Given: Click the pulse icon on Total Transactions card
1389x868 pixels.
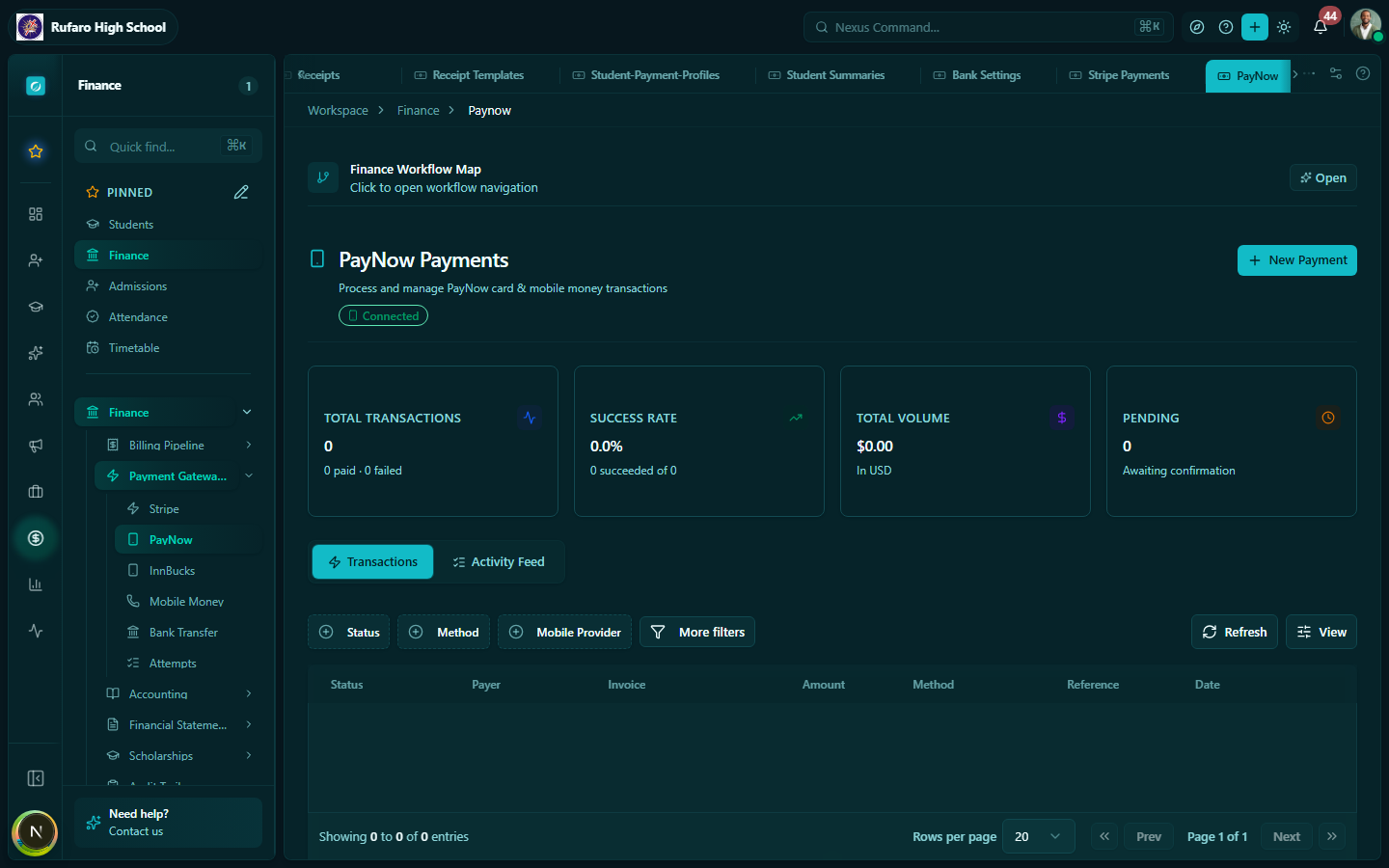Looking at the screenshot, I should [530, 418].
